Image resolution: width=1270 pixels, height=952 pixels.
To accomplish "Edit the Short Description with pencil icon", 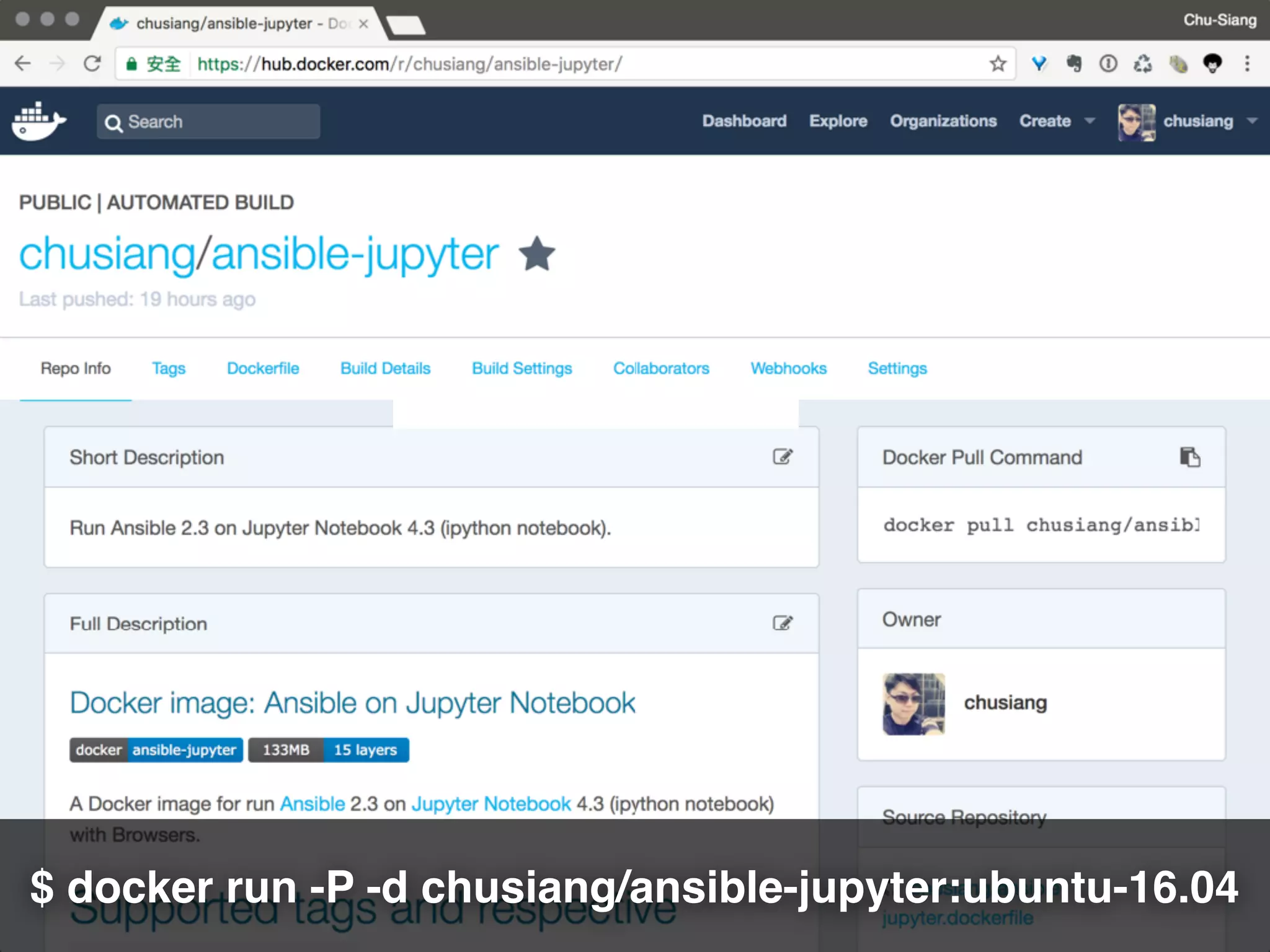I will pos(783,457).
